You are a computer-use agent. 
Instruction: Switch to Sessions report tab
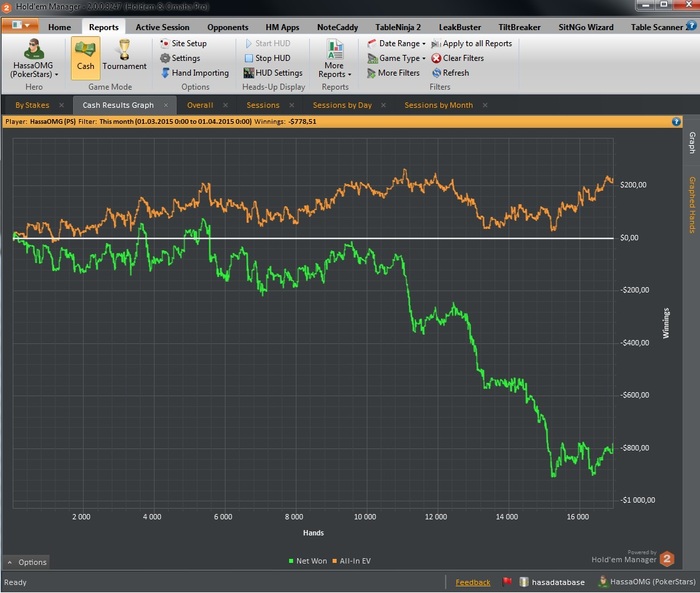click(x=263, y=105)
